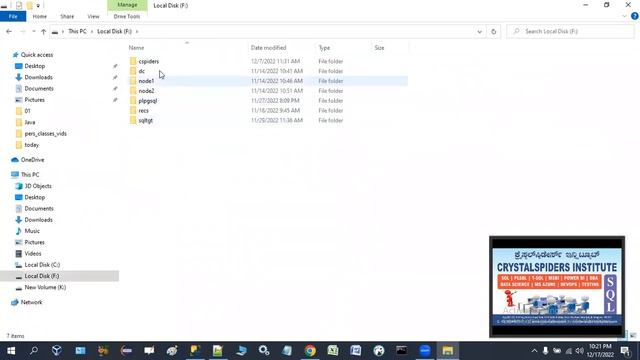Switch to the Share ribbon tab
640x360 pixels.
[x=67, y=16]
